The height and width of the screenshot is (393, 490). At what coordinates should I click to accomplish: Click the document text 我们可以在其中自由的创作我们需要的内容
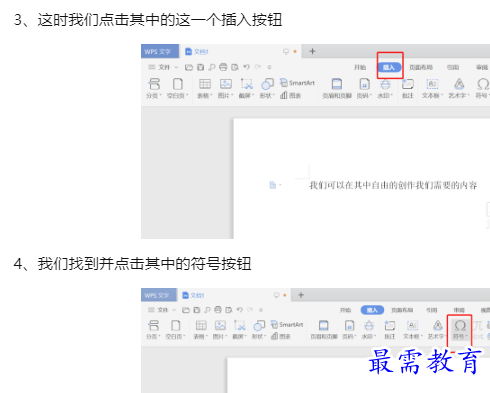click(393, 185)
